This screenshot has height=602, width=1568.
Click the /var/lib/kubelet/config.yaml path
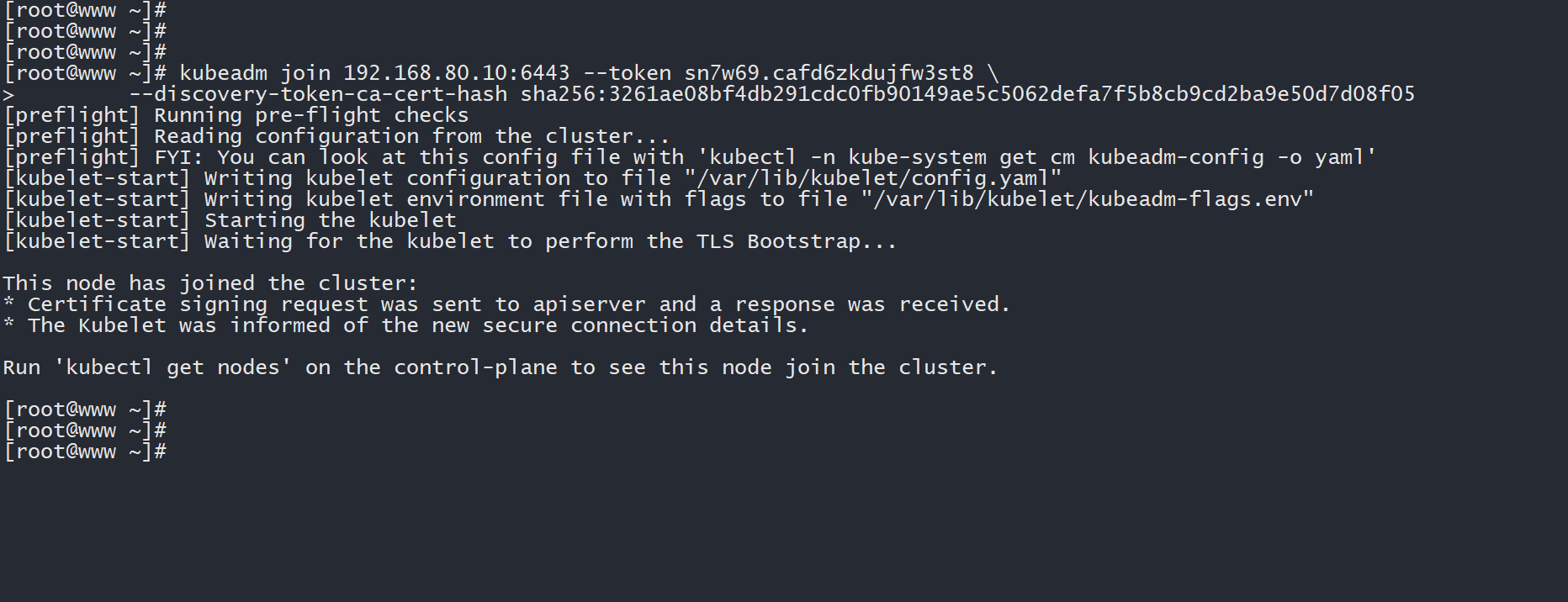coord(872,178)
